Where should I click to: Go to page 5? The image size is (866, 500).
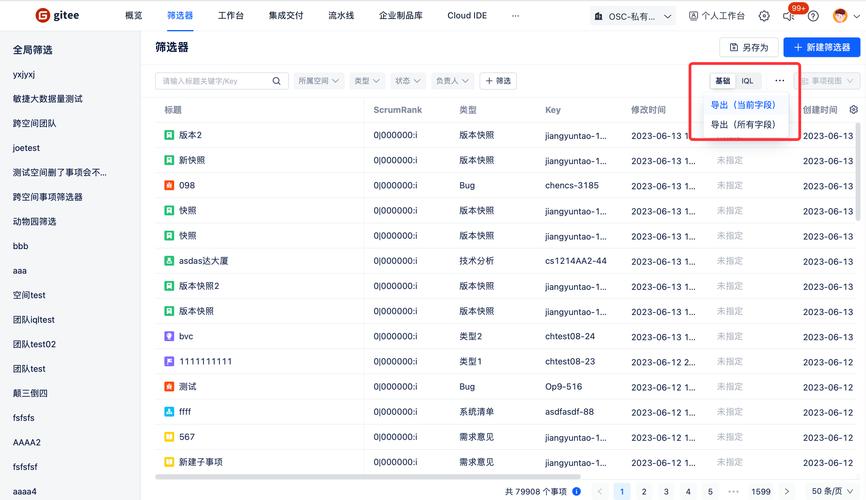point(710,491)
